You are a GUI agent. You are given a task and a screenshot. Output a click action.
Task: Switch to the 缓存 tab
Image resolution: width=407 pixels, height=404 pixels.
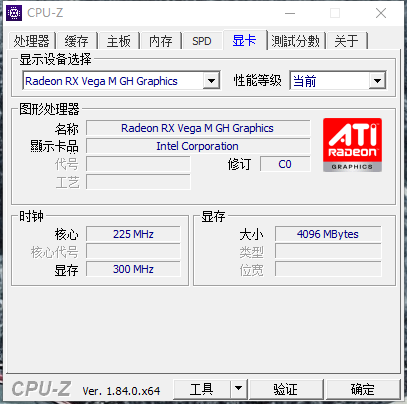pyautogui.click(x=77, y=41)
